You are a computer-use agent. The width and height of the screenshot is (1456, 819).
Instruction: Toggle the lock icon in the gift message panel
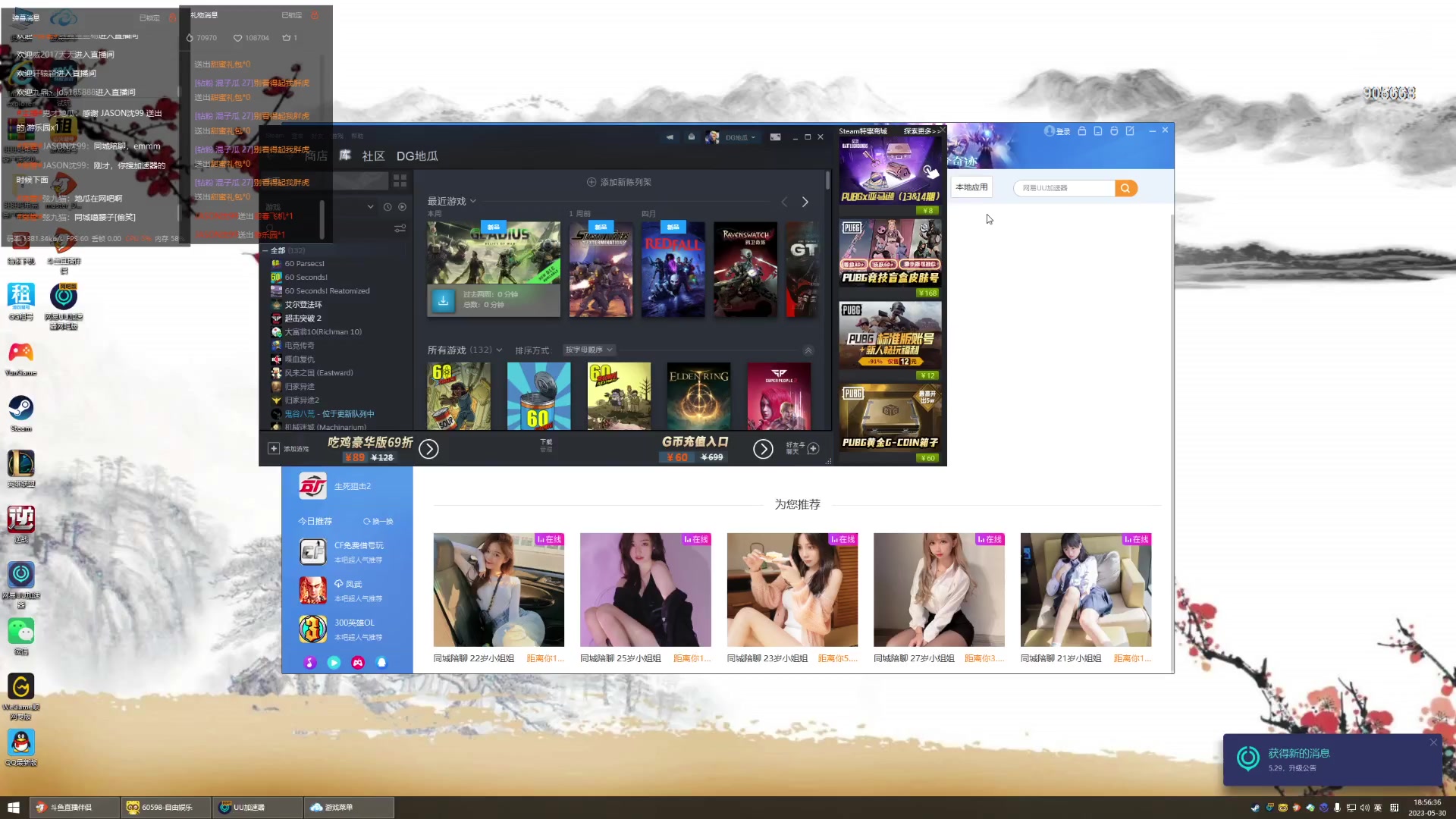tap(315, 15)
